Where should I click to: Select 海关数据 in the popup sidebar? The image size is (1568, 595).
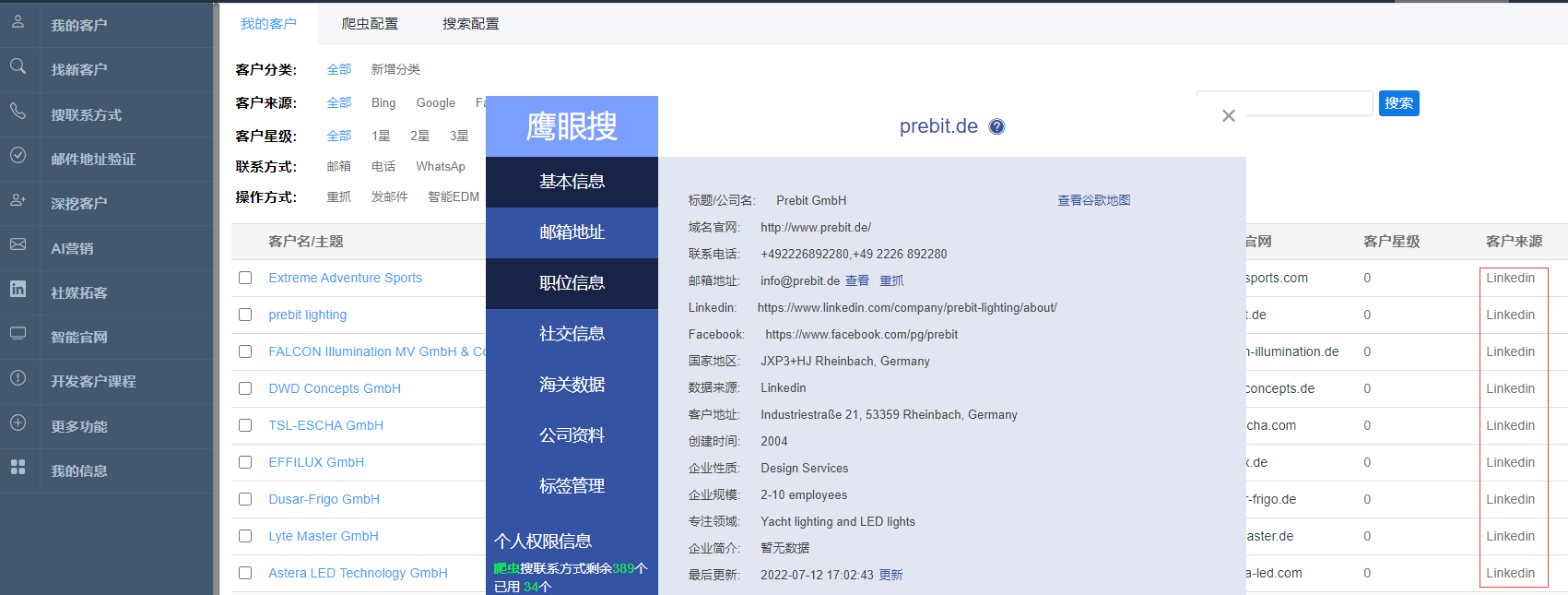click(x=572, y=385)
